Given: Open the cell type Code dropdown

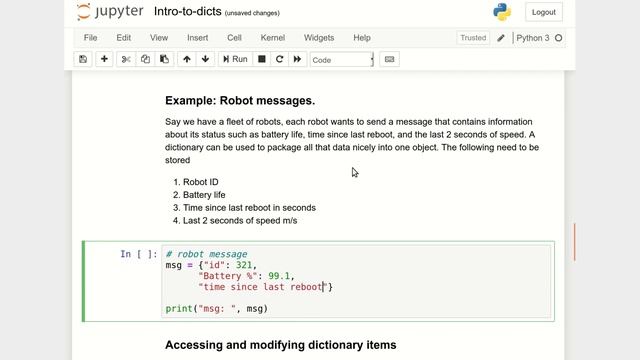Looking at the screenshot, I should click(342, 60).
